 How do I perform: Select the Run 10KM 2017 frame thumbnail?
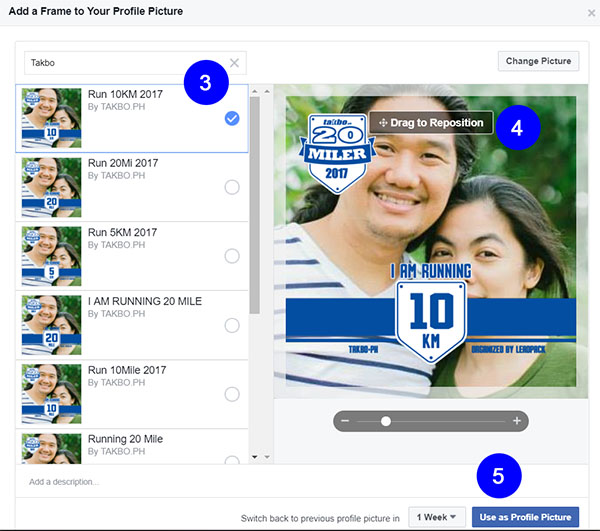point(51,118)
